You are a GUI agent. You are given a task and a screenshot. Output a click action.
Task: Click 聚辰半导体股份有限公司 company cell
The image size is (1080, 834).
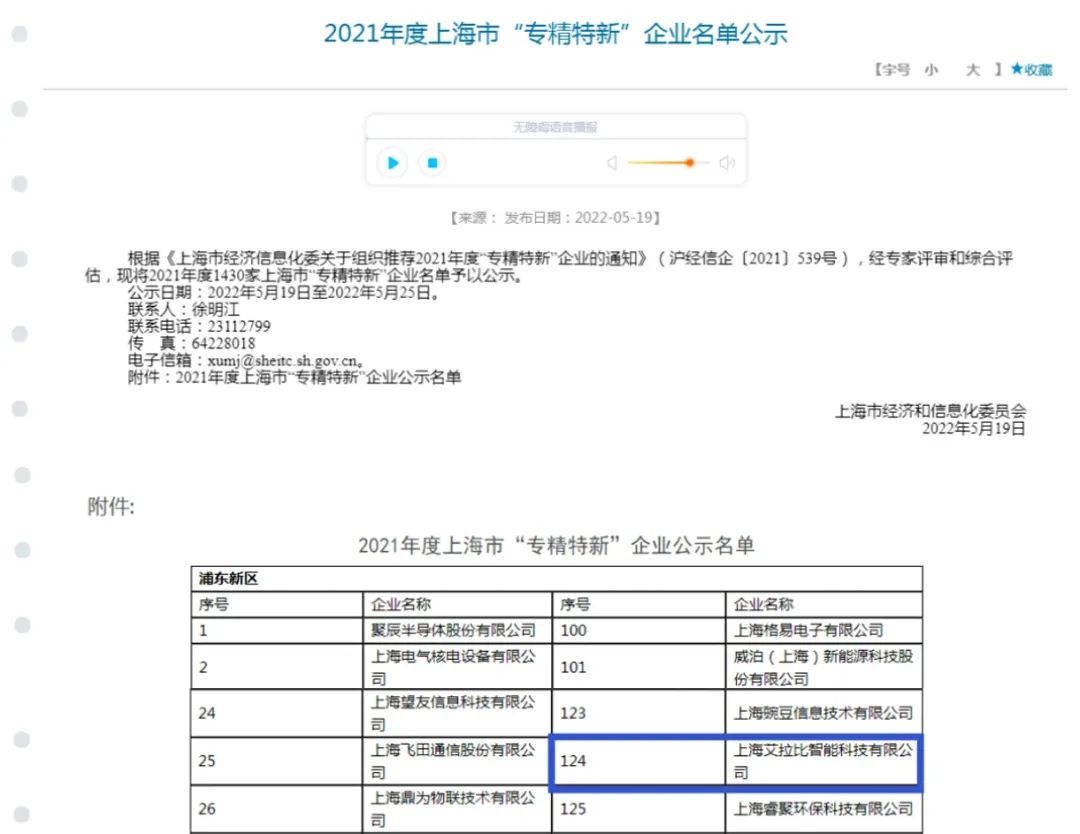coord(453,630)
